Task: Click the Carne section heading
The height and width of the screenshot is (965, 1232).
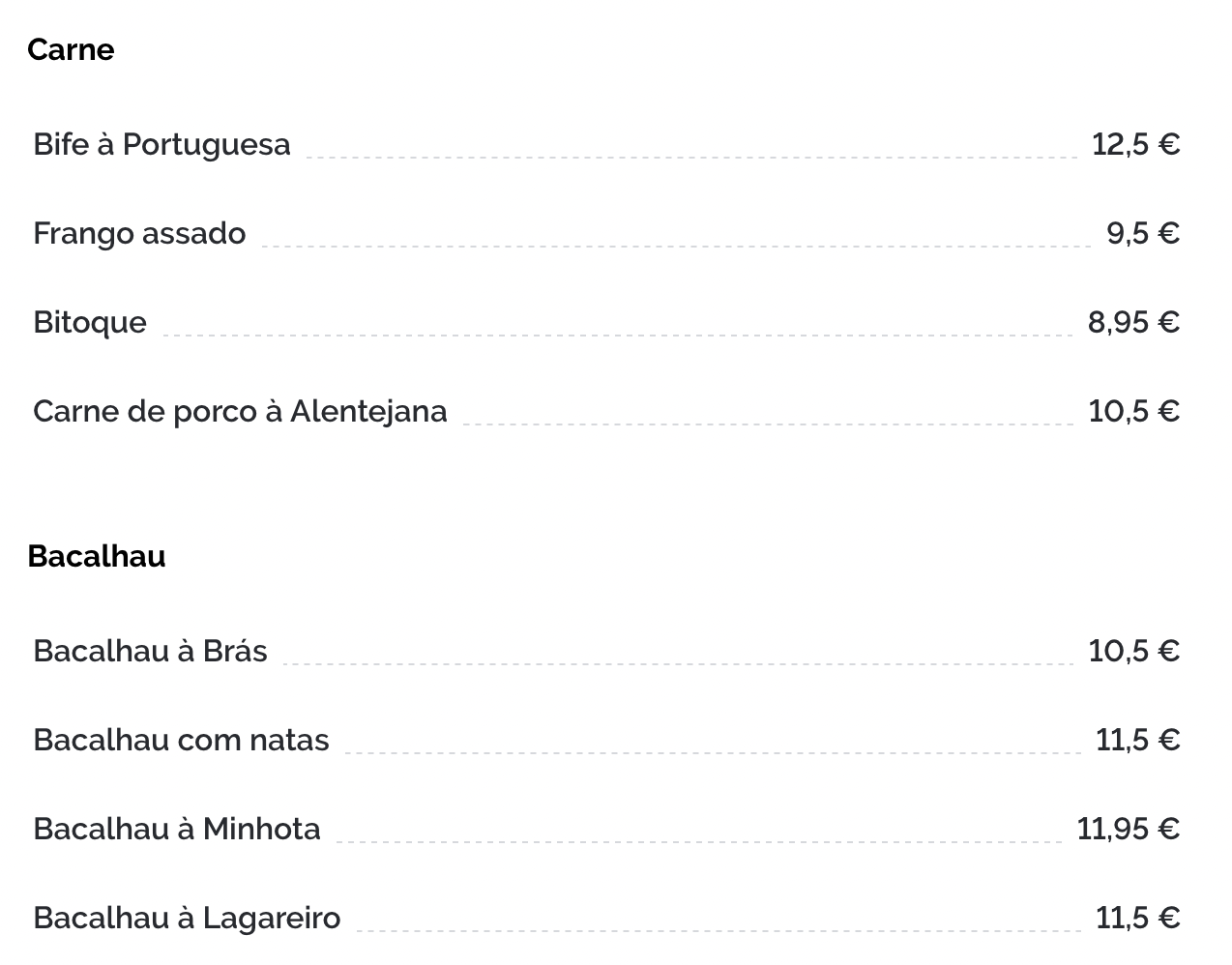Action: click(71, 49)
